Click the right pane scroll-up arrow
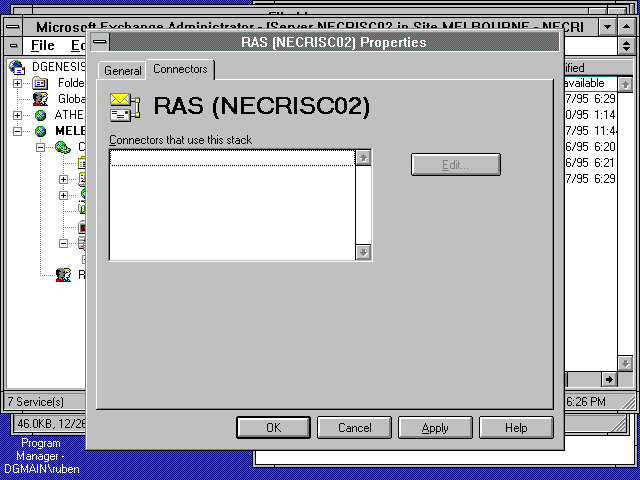 625,84
